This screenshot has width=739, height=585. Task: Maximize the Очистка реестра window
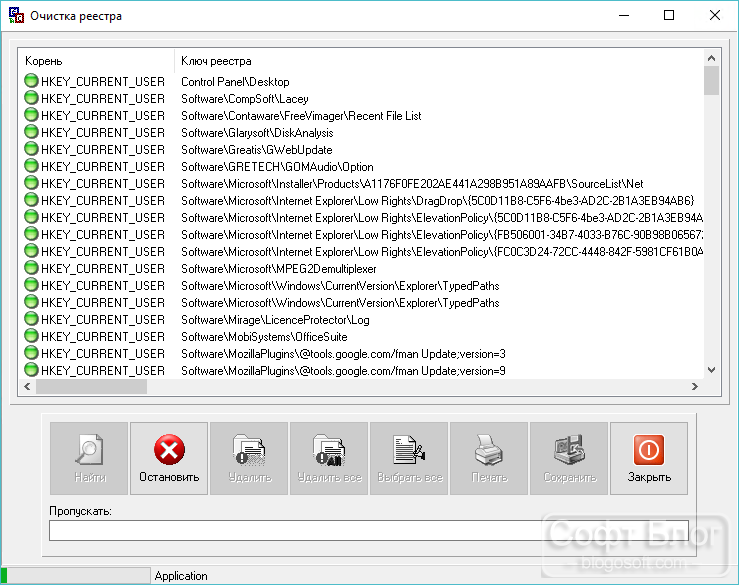(669, 16)
